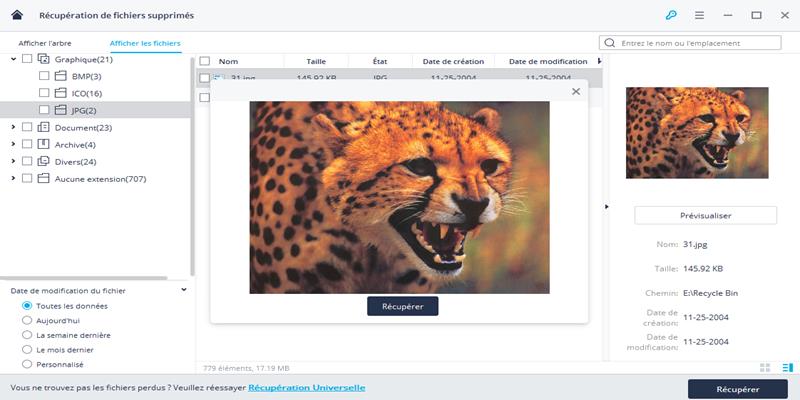Select the Aujourd'hui radio button
The width and height of the screenshot is (800, 400).
tap(27, 320)
